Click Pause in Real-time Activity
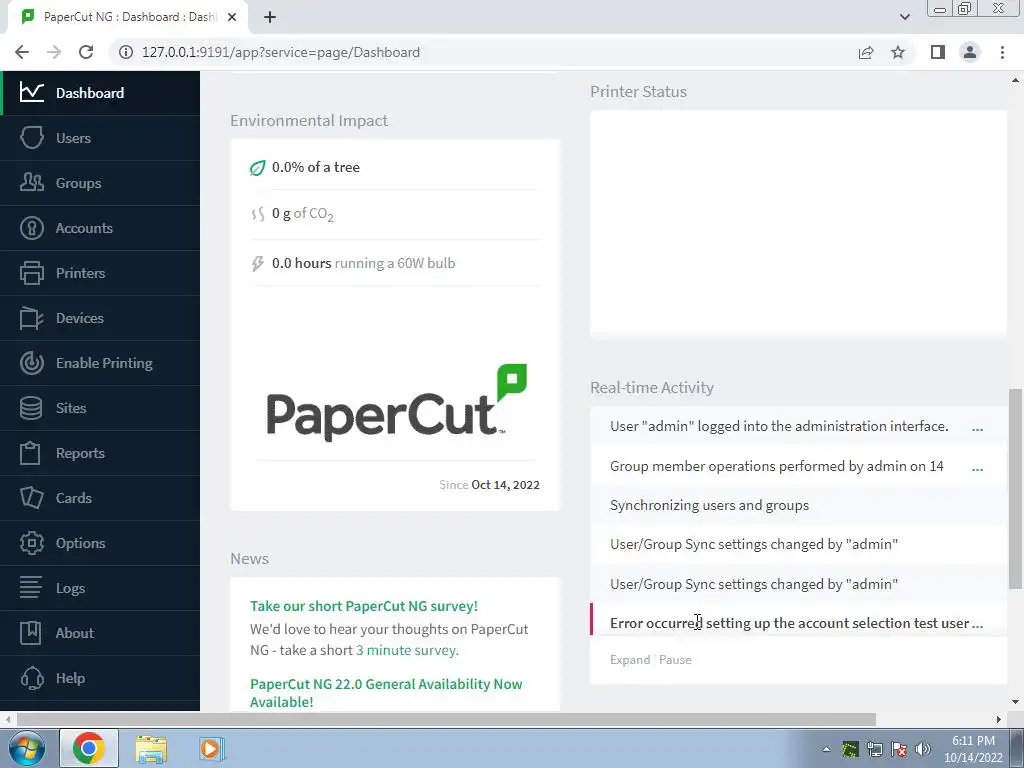This screenshot has height=768, width=1024. tap(675, 660)
